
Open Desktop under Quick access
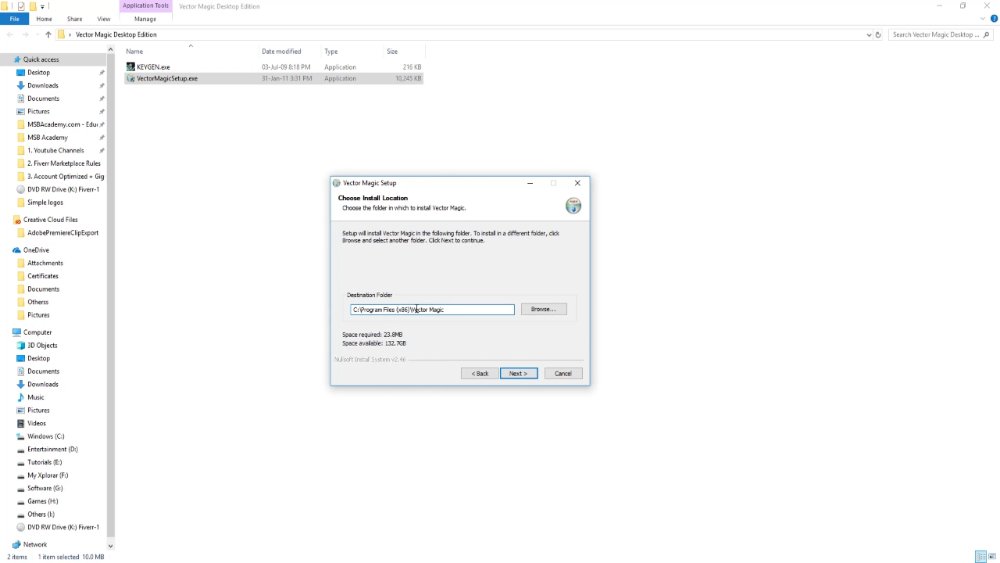(x=38, y=73)
